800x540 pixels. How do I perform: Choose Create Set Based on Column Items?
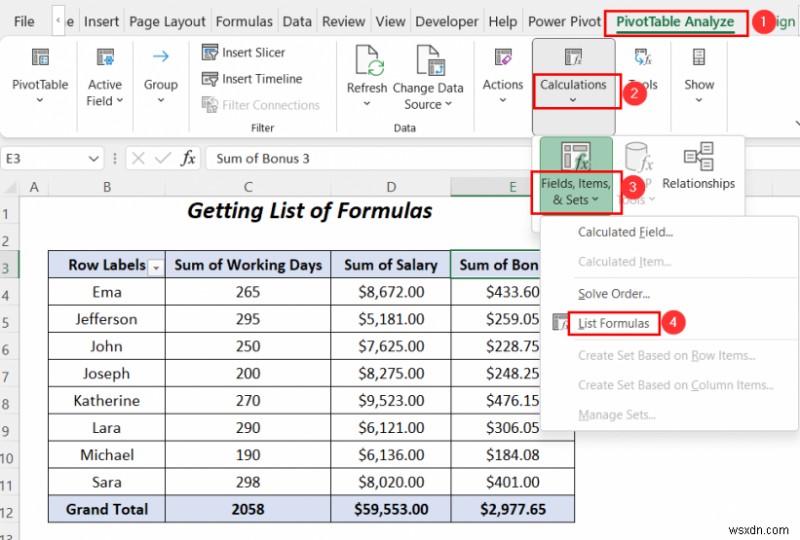click(x=676, y=385)
